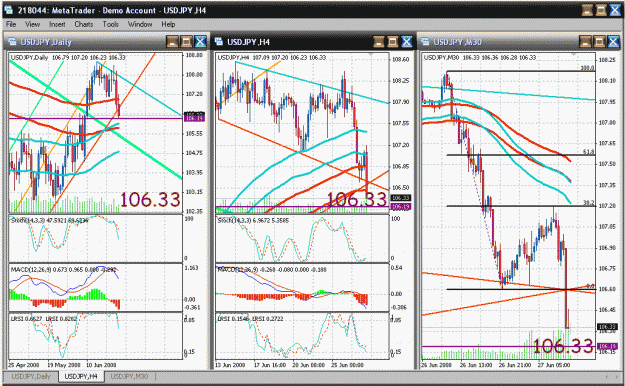625x386 pixels.
Task: Click the purple price tag on H4 price scale
Action: [x=401, y=207]
